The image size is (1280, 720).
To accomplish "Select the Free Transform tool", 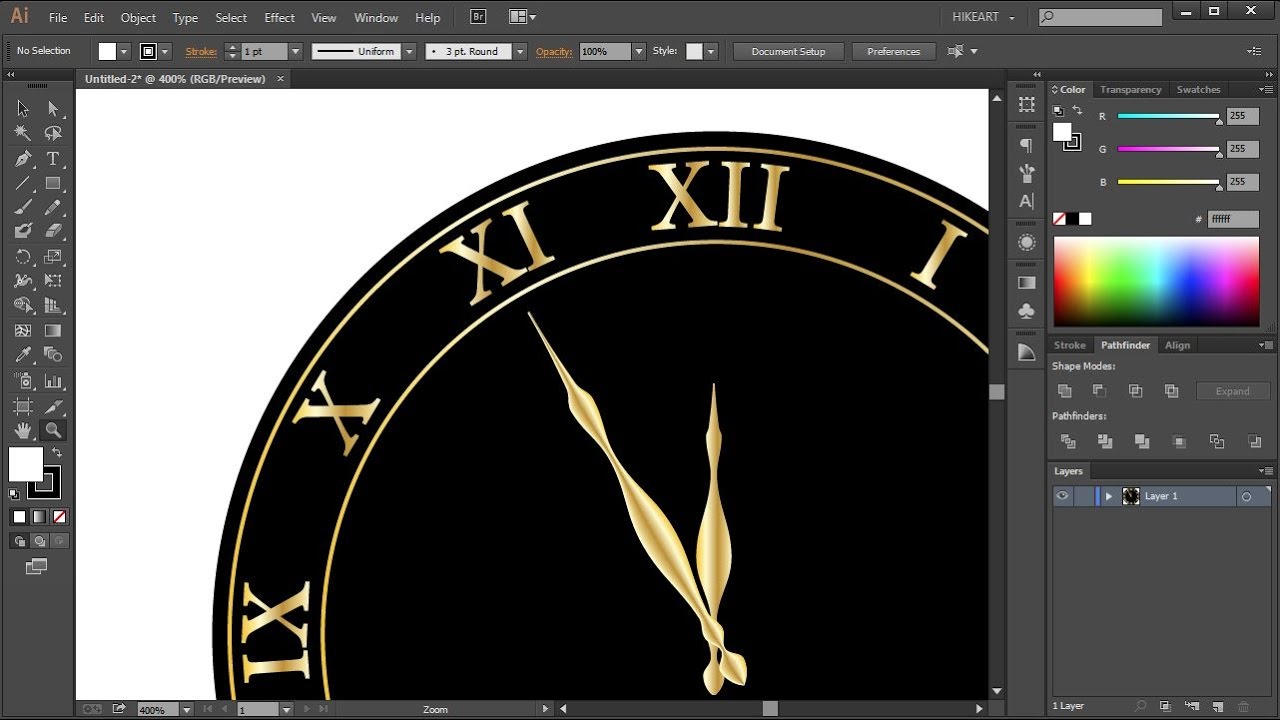I will pos(53,281).
